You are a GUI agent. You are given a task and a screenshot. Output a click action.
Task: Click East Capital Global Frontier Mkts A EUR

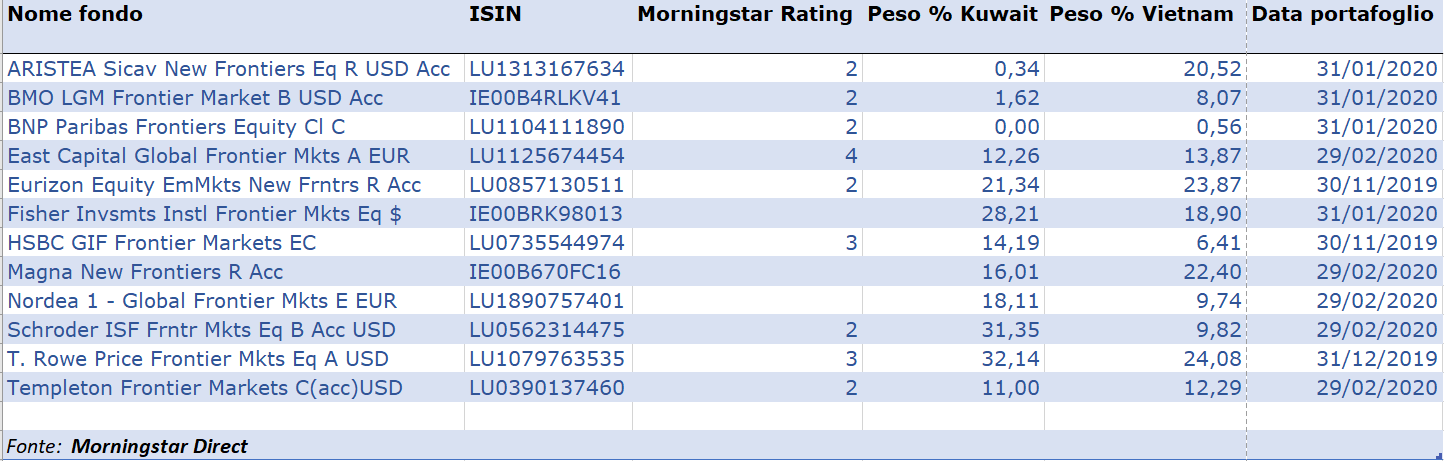(x=209, y=156)
